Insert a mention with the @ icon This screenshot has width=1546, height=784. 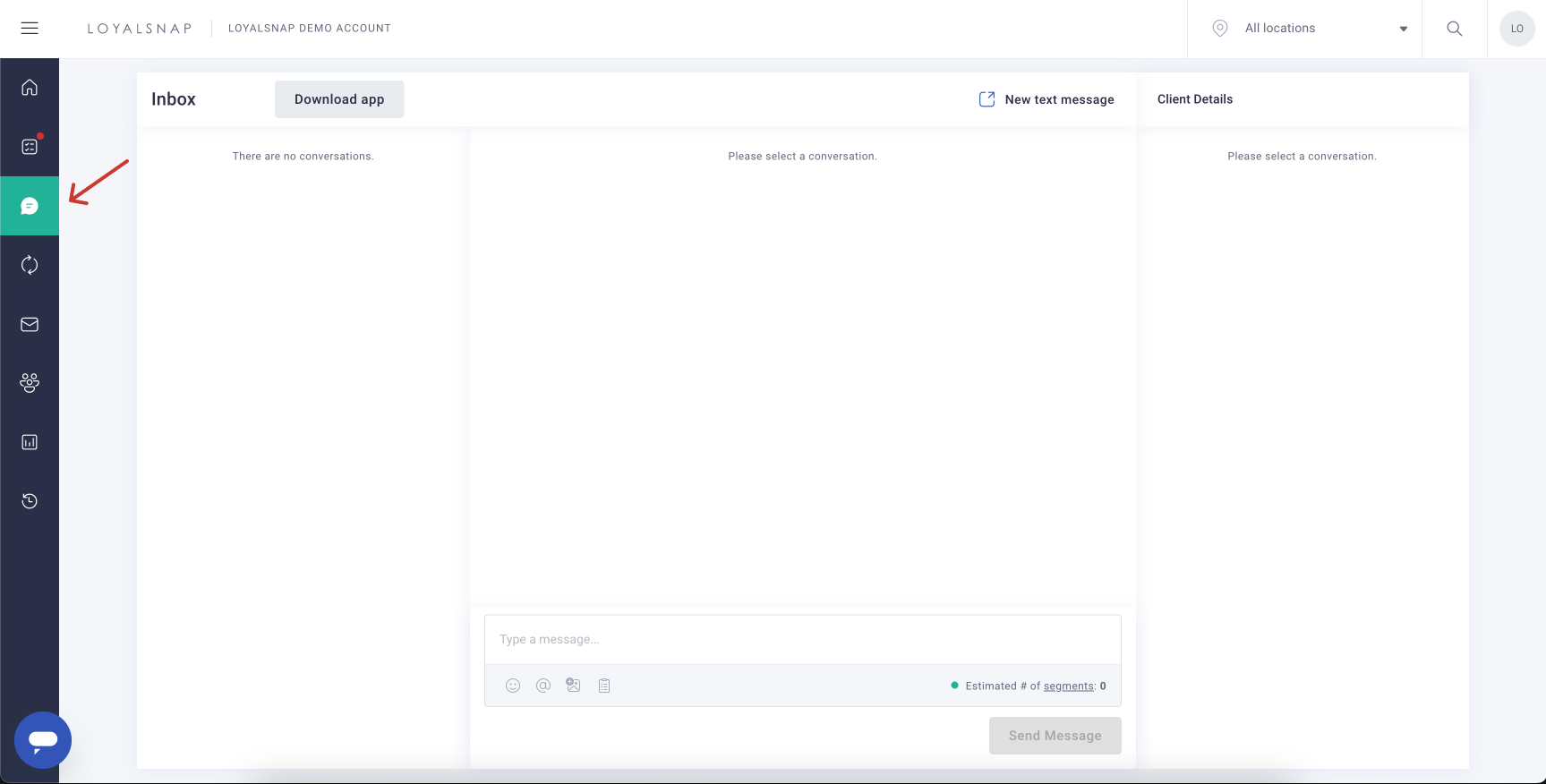(x=543, y=686)
